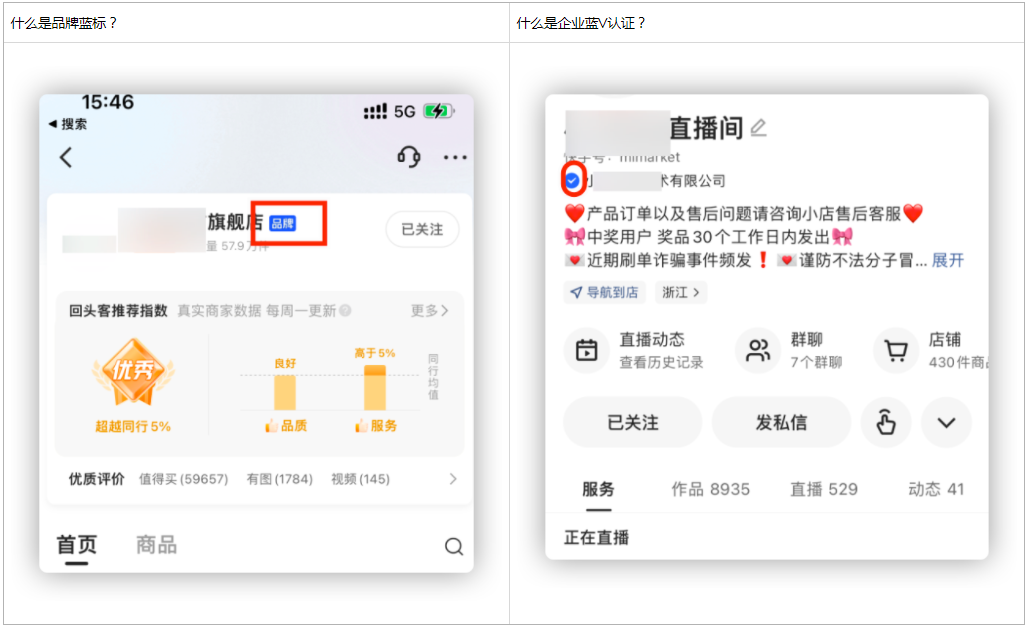
Task: Expand the down-chevron circle button
Action: point(946,422)
